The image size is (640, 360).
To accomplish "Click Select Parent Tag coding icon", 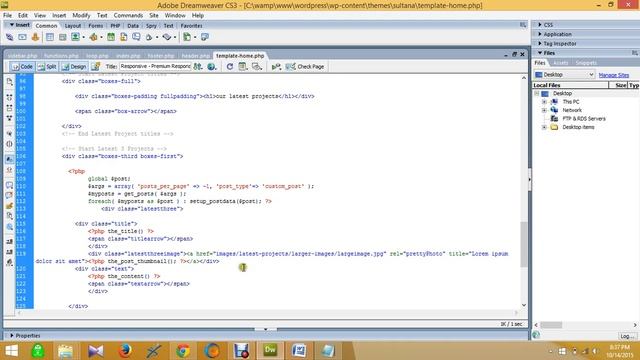I will (x=9, y=133).
